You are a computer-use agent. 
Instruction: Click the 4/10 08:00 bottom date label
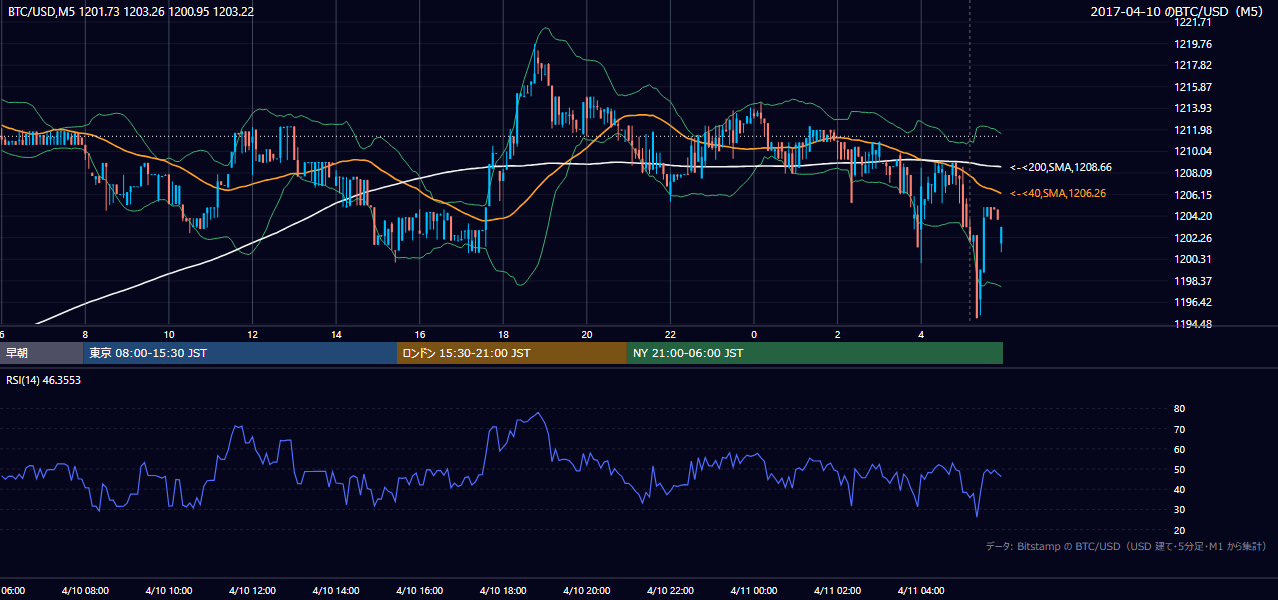(85, 591)
